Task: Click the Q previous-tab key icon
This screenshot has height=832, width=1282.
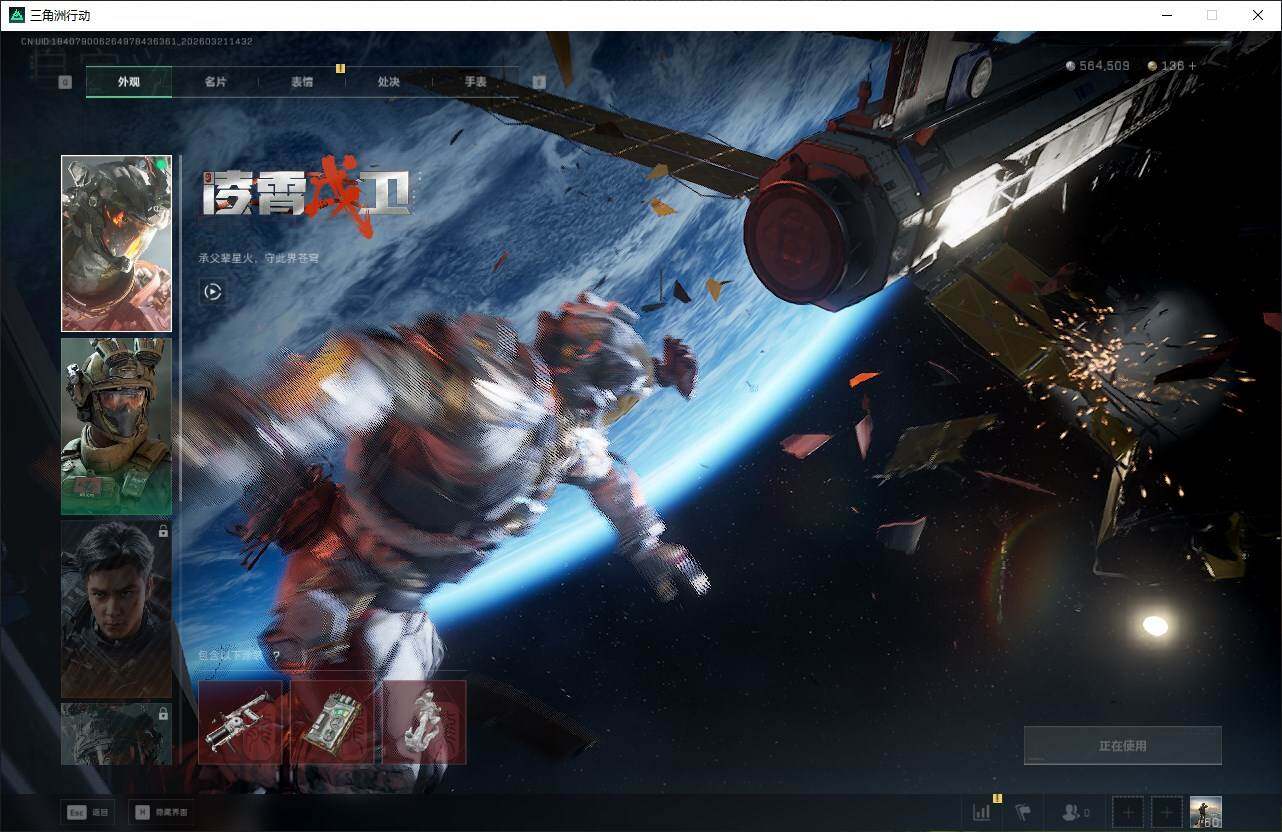Action: coord(65,82)
